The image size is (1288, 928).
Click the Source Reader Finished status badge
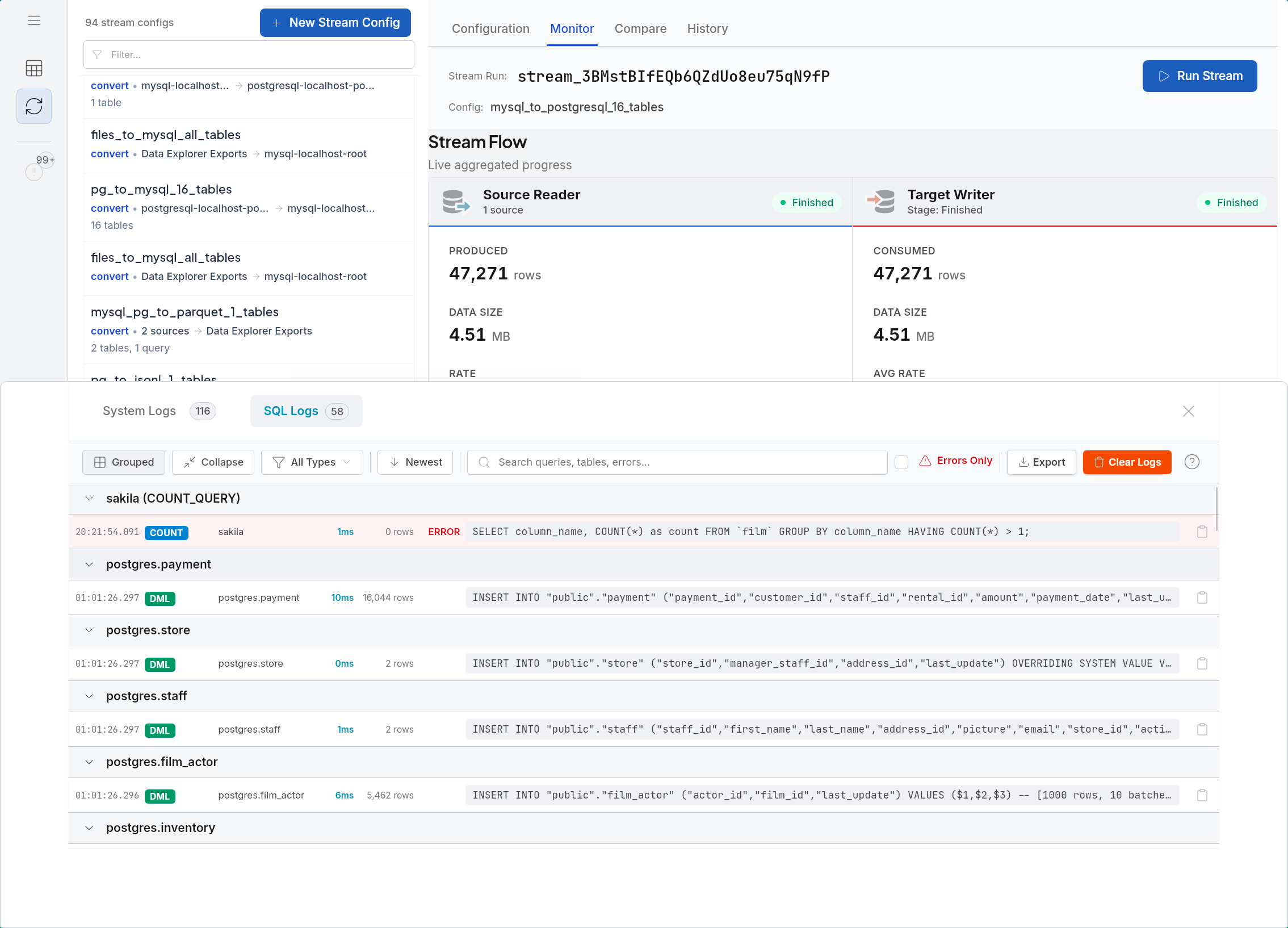pos(807,202)
